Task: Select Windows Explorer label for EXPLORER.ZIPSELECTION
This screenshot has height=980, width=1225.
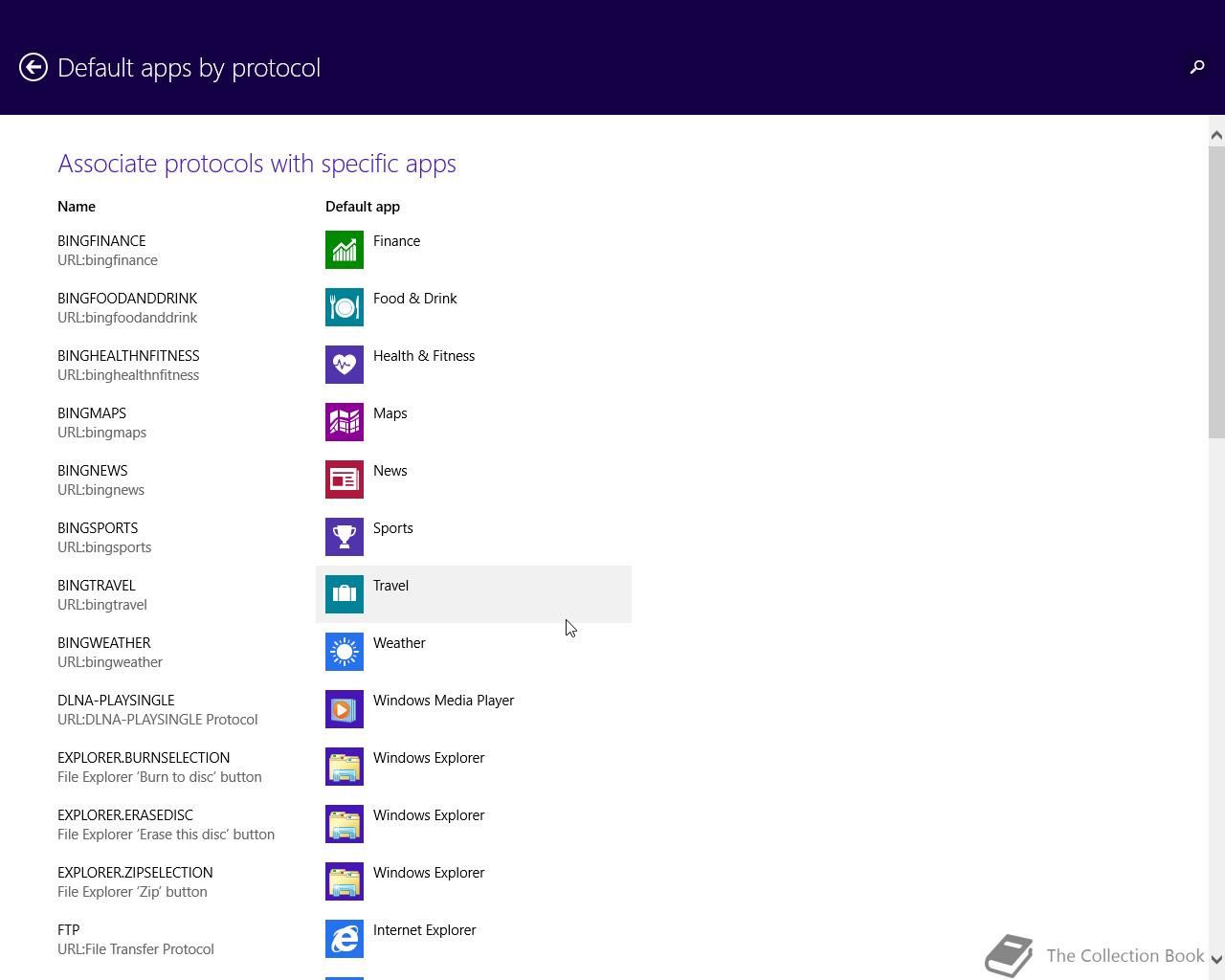Action: coord(429,873)
